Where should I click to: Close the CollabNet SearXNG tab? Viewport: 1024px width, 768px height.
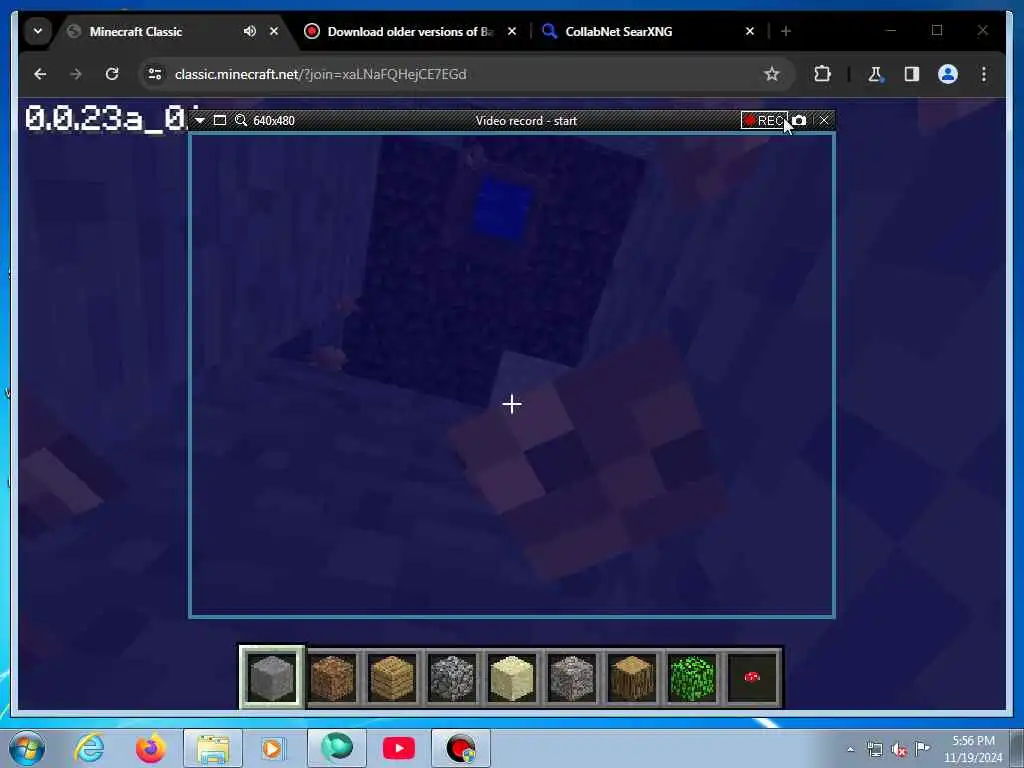750,31
